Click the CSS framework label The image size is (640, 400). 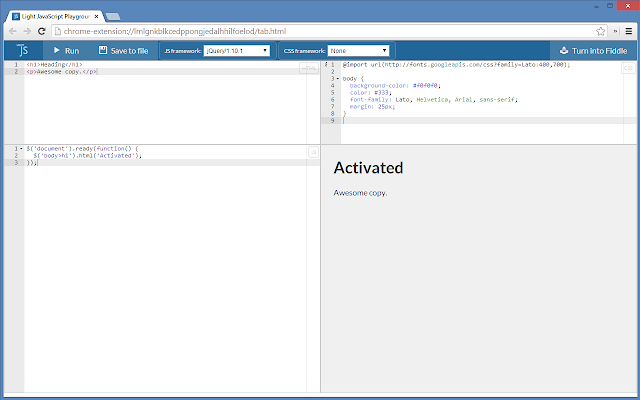click(x=304, y=51)
